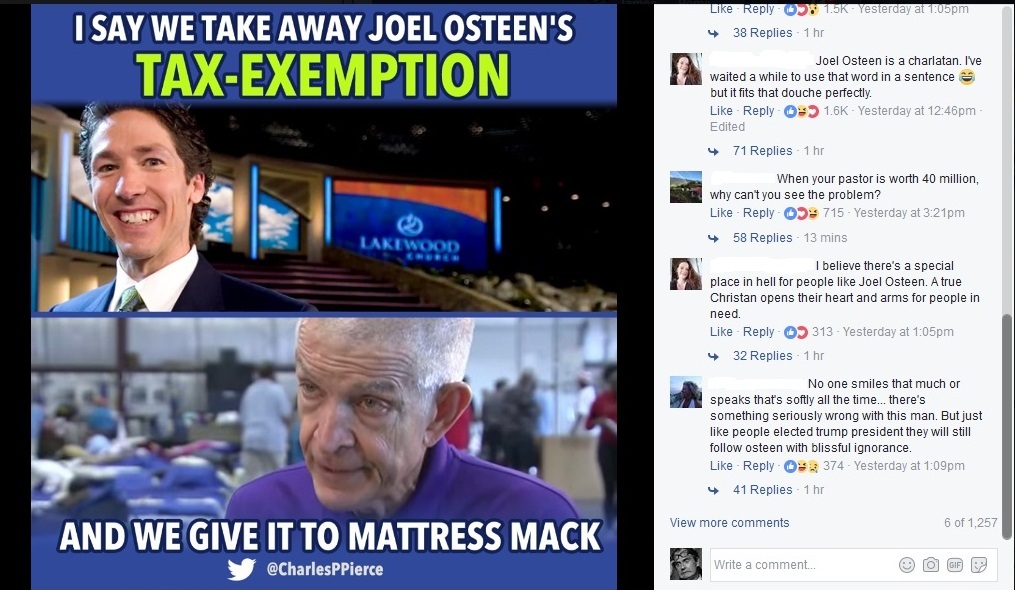The height and width of the screenshot is (590, 1015).
Task: Expand the 41 Replies thread
Action: coord(762,490)
